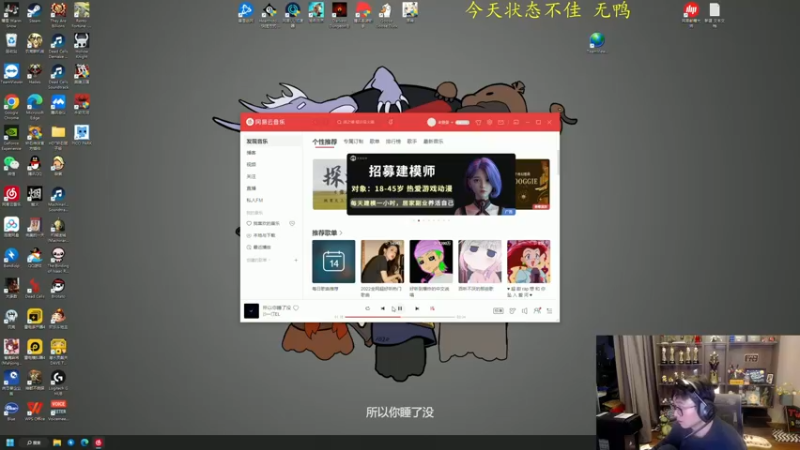Like the current song with heart icon
This screenshot has height=450, width=800.
[296, 308]
